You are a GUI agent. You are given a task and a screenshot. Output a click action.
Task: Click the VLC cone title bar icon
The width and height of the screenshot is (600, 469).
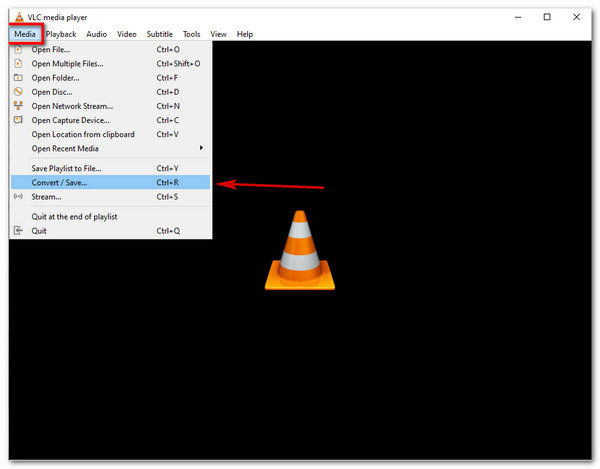[x=19, y=17]
